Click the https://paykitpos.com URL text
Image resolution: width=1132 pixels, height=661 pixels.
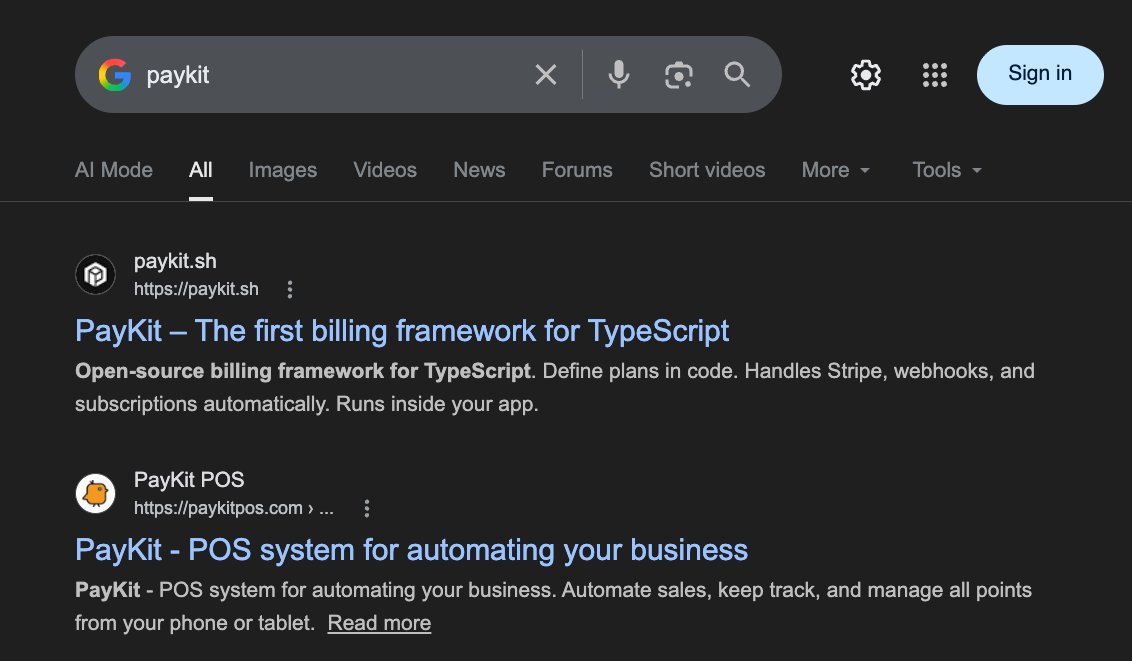[x=233, y=509]
